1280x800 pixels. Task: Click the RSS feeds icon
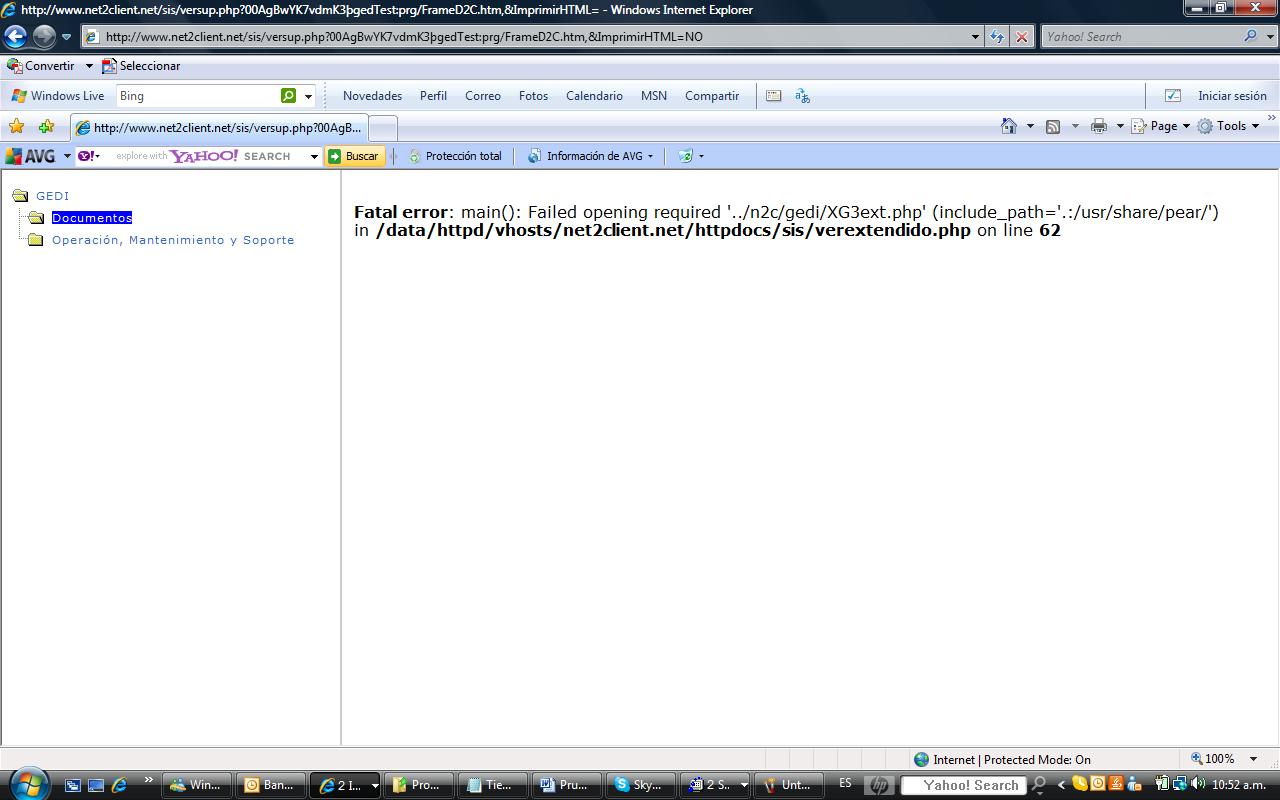point(1053,126)
